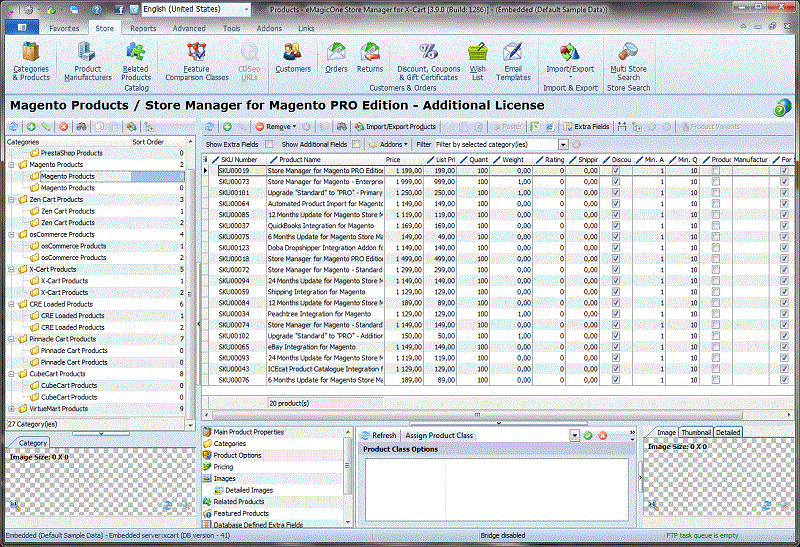Open Returns ribbon icon
The width and height of the screenshot is (800, 547).
coord(370,58)
